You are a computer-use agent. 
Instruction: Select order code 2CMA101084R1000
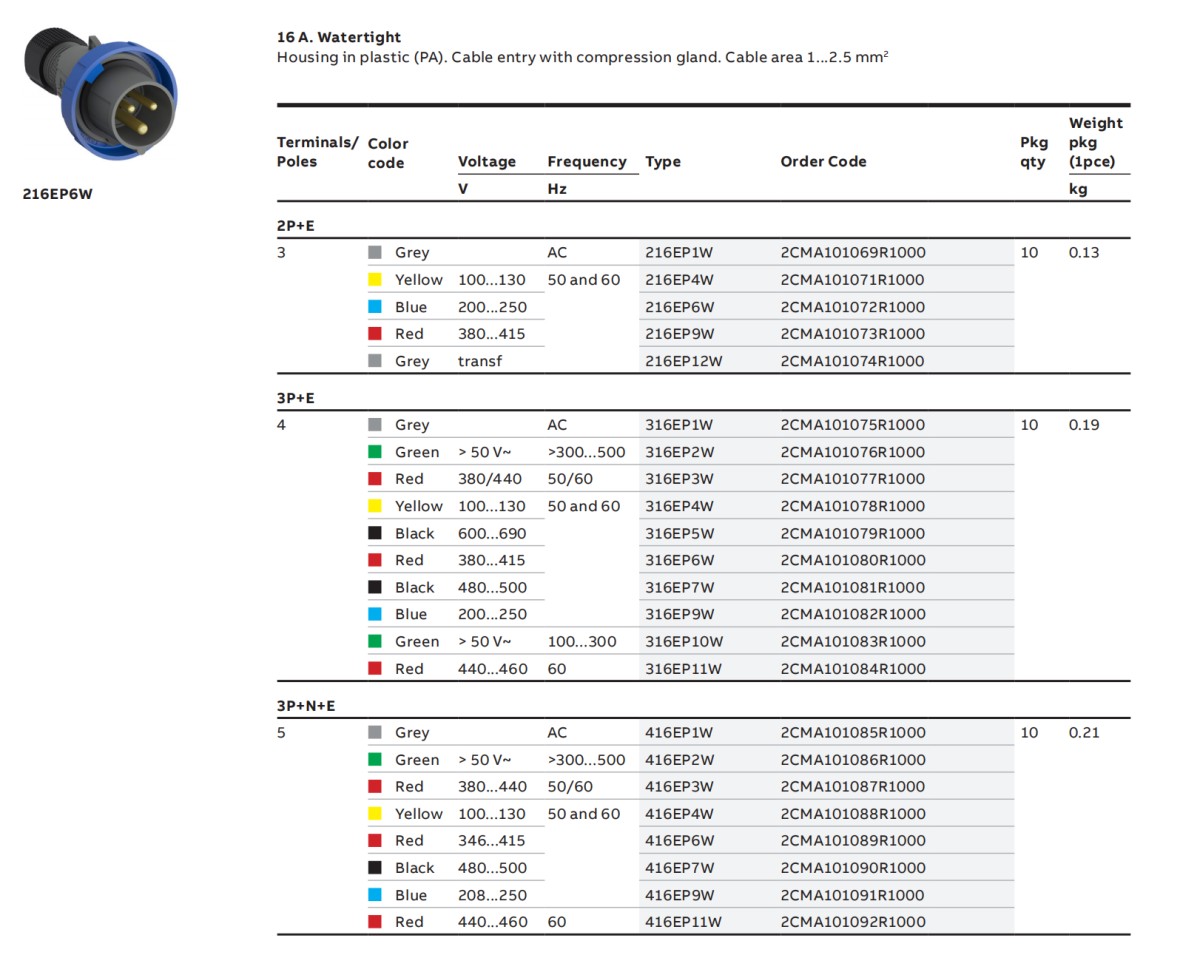(x=853, y=669)
